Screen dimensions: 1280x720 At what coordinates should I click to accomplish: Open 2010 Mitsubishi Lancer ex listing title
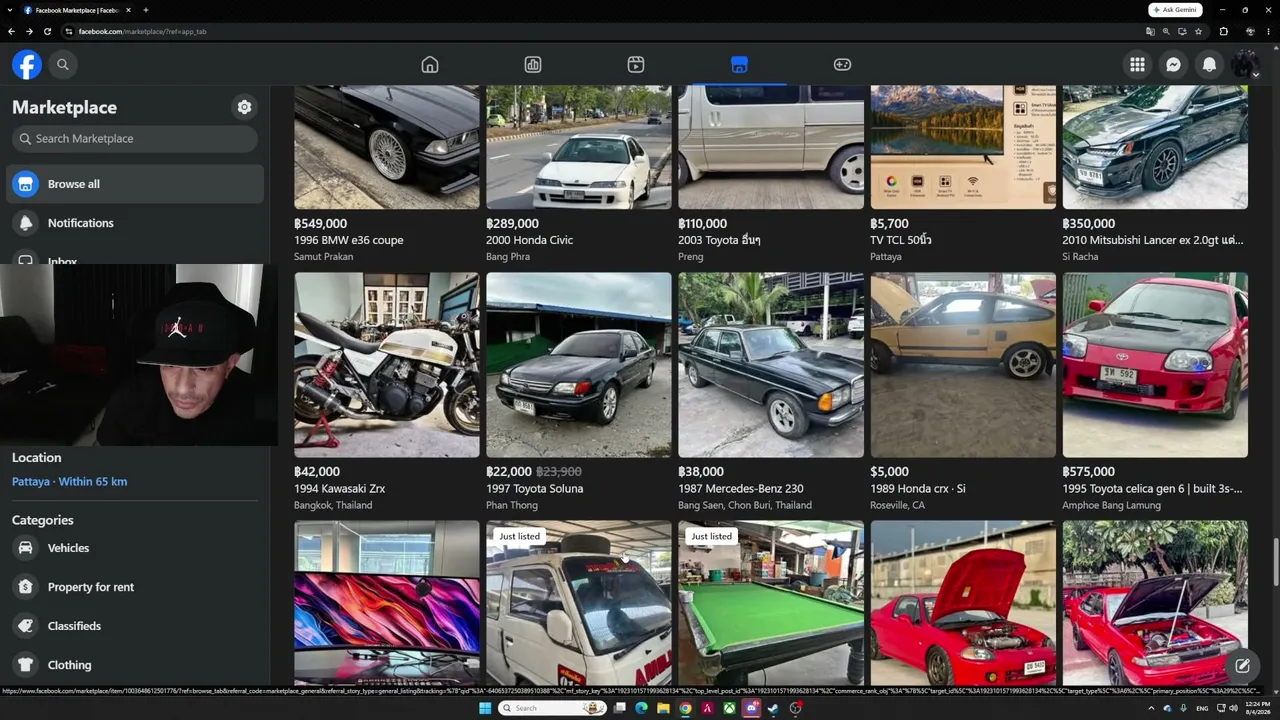(x=1153, y=240)
